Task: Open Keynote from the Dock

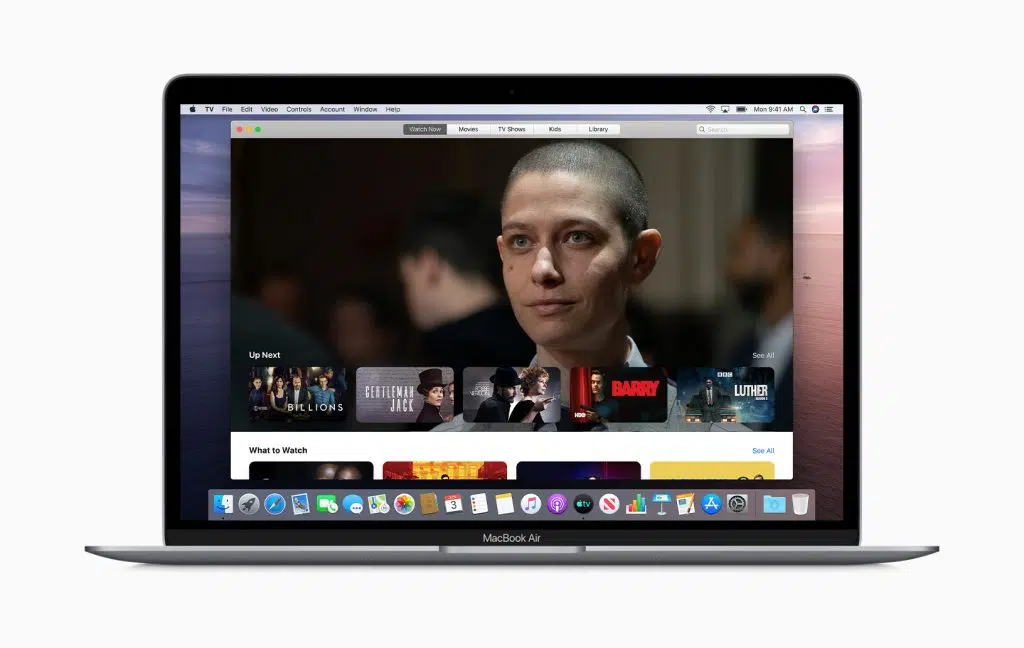Action: click(660, 503)
